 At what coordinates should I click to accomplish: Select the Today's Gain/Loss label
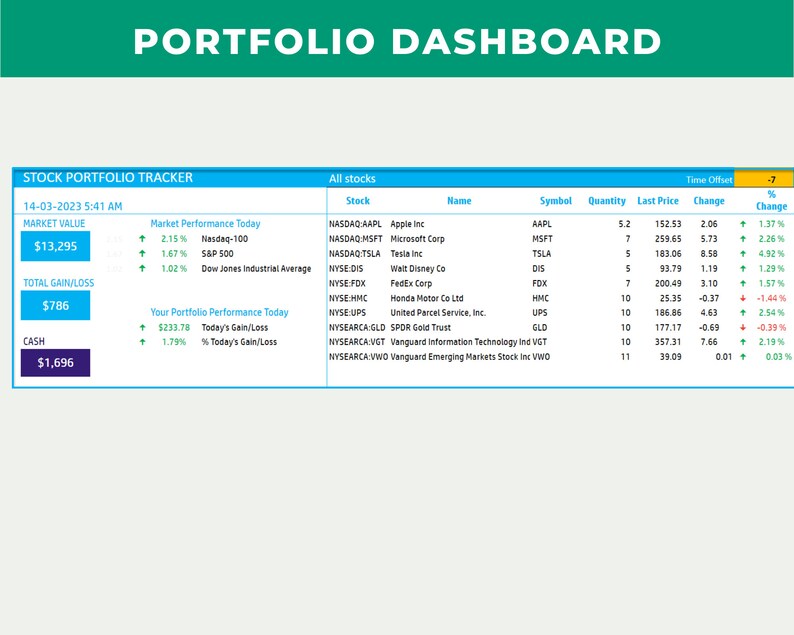234,328
